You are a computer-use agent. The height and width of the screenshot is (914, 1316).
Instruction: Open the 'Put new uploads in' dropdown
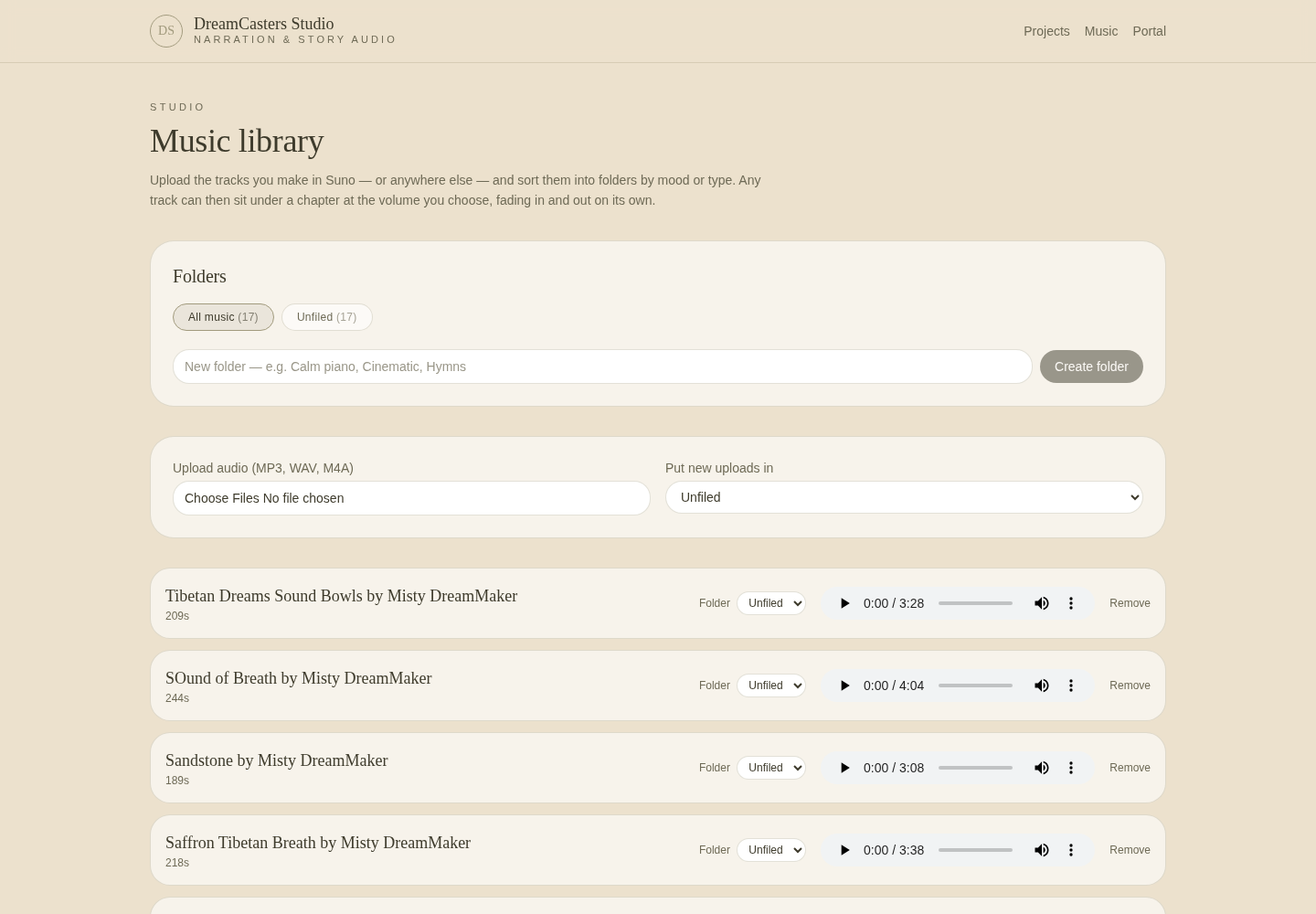(904, 497)
